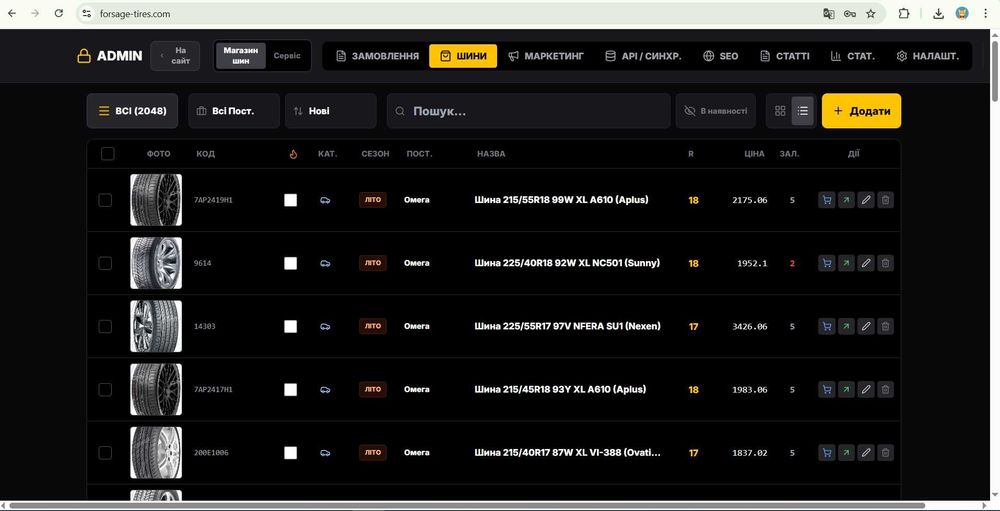
Task: Switch to Сервіс mode
Action: (287, 56)
